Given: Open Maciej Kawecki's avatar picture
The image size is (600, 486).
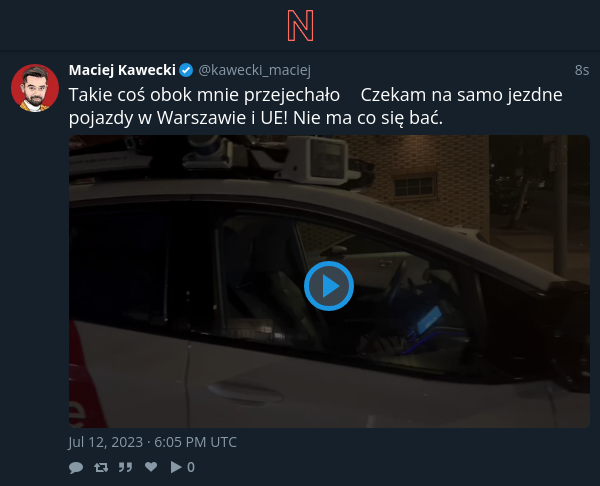Looking at the screenshot, I should (x=35, y=88).
